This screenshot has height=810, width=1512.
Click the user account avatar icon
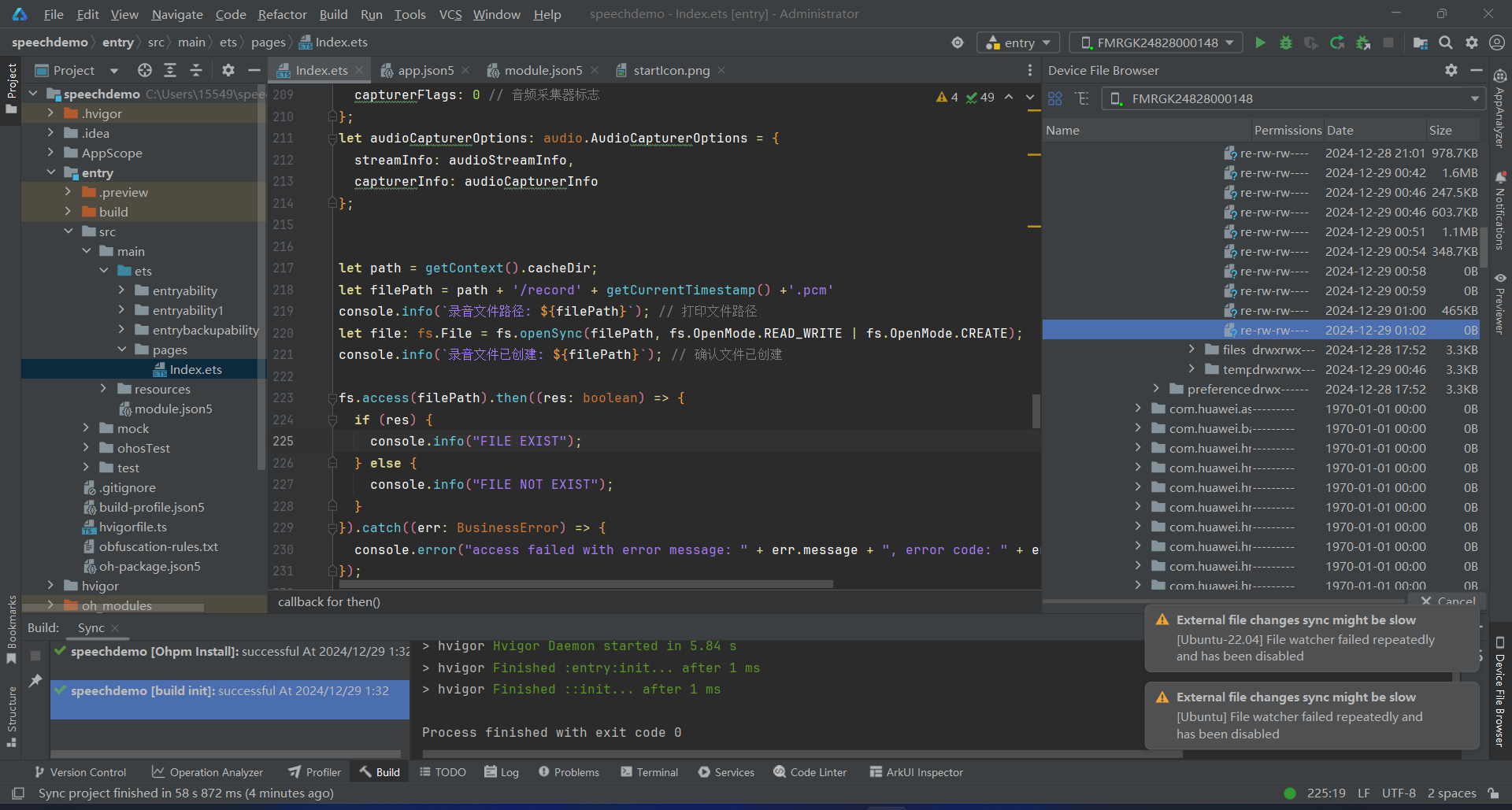pos(1497,43)
